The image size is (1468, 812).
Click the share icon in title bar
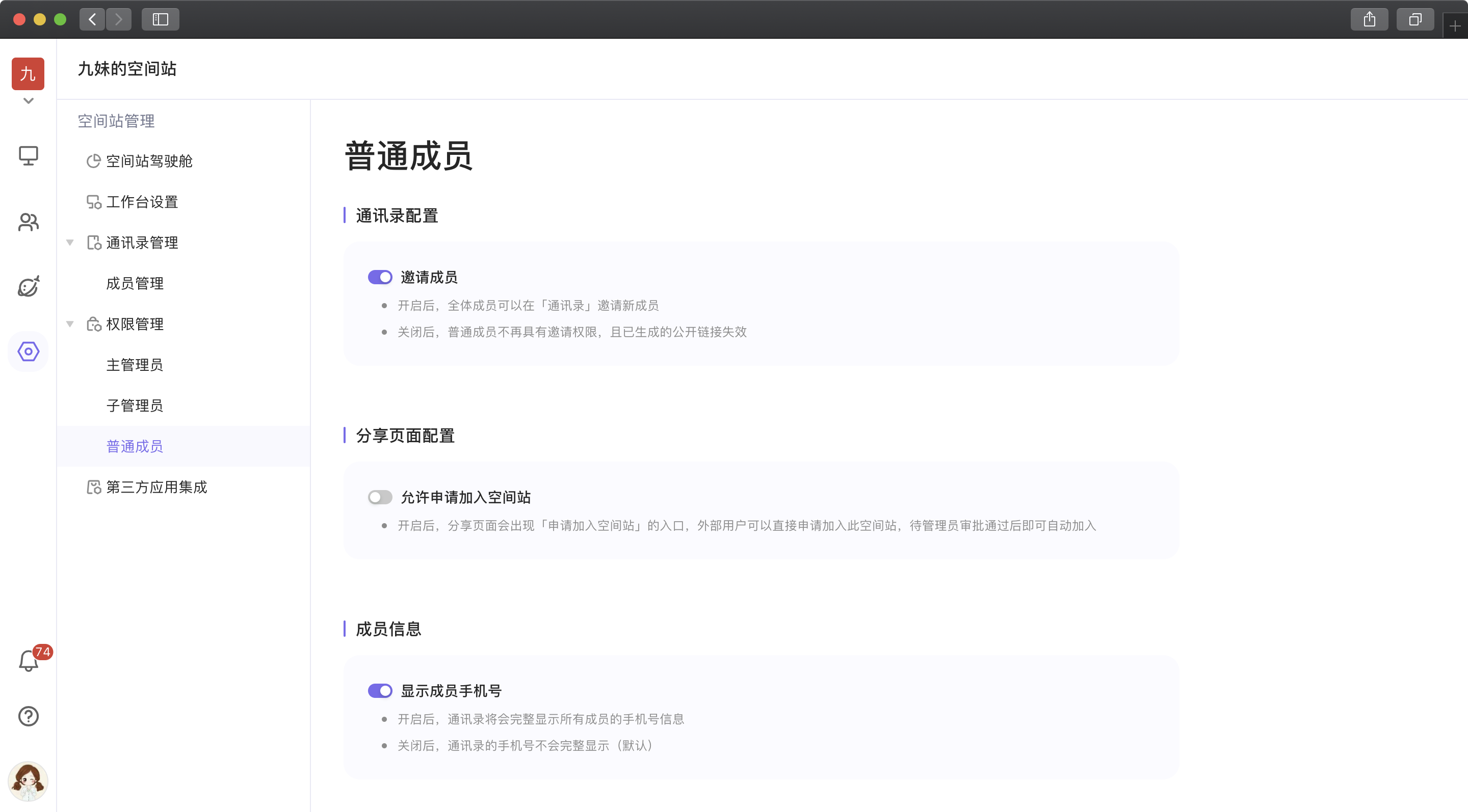[x=1369, y=20]
